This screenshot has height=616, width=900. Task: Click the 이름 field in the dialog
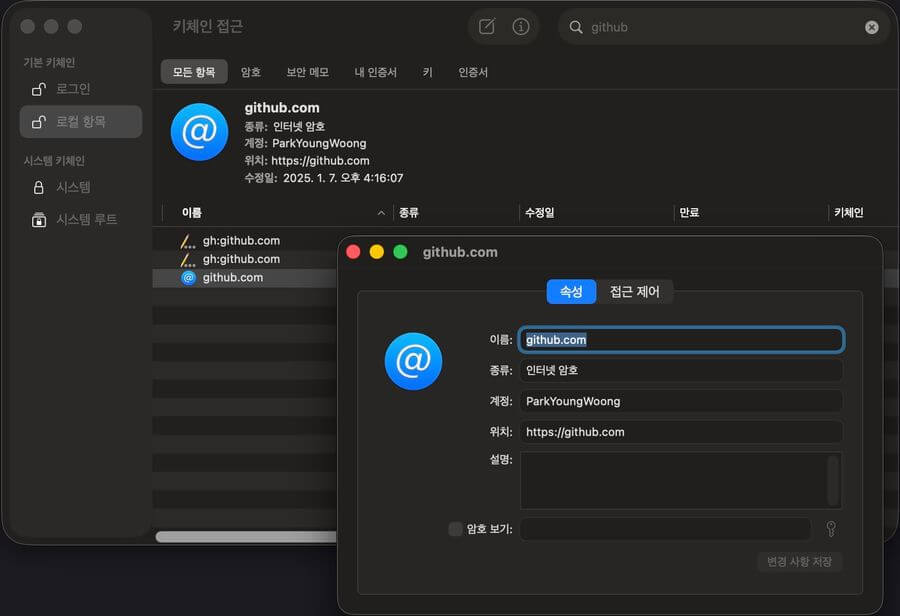681,340
